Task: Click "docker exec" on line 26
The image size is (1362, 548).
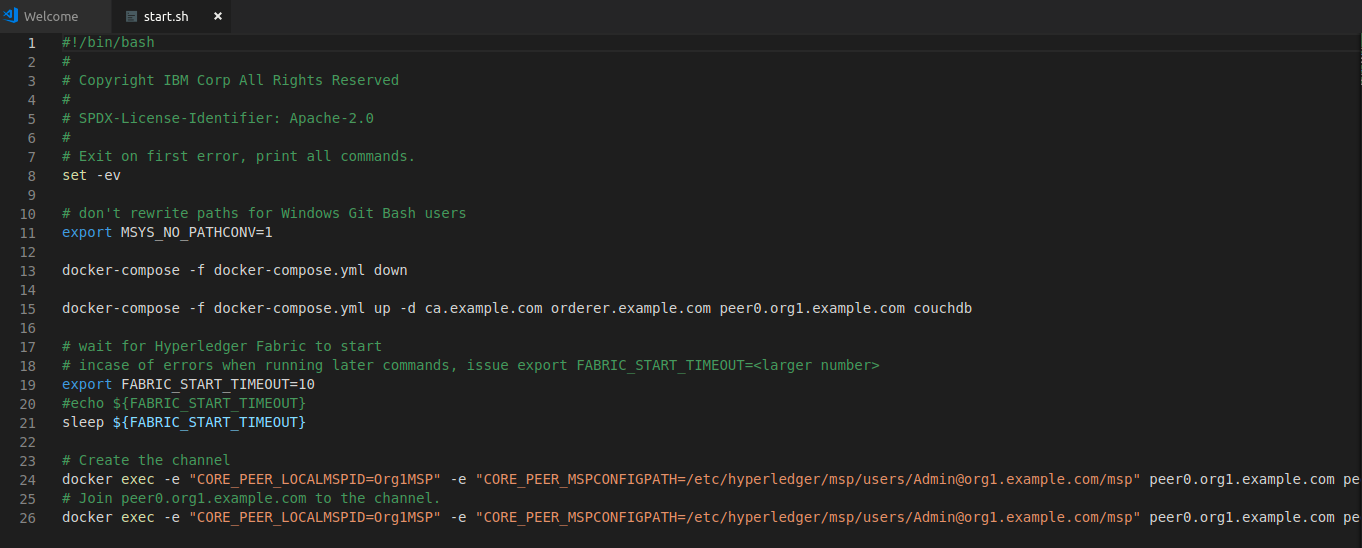Action: [x=108, y=517]
